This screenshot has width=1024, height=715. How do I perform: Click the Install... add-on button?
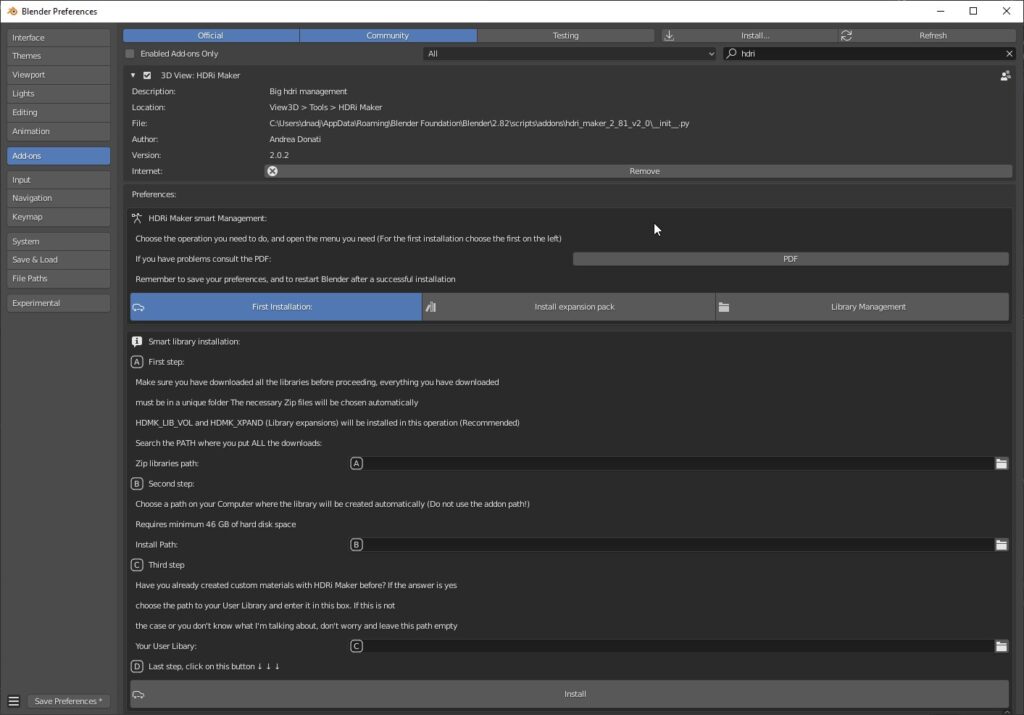[750, 35]
